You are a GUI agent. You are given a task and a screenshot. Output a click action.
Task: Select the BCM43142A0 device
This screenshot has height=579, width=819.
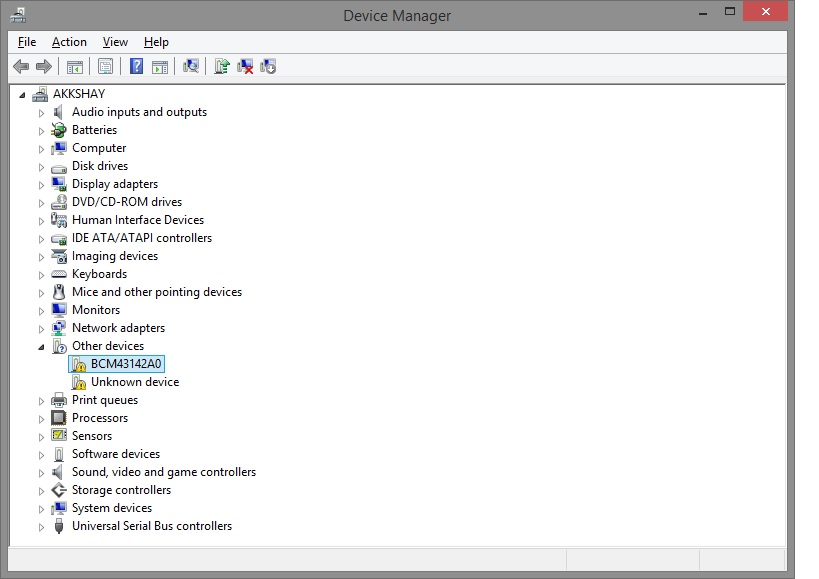point(125,364)
